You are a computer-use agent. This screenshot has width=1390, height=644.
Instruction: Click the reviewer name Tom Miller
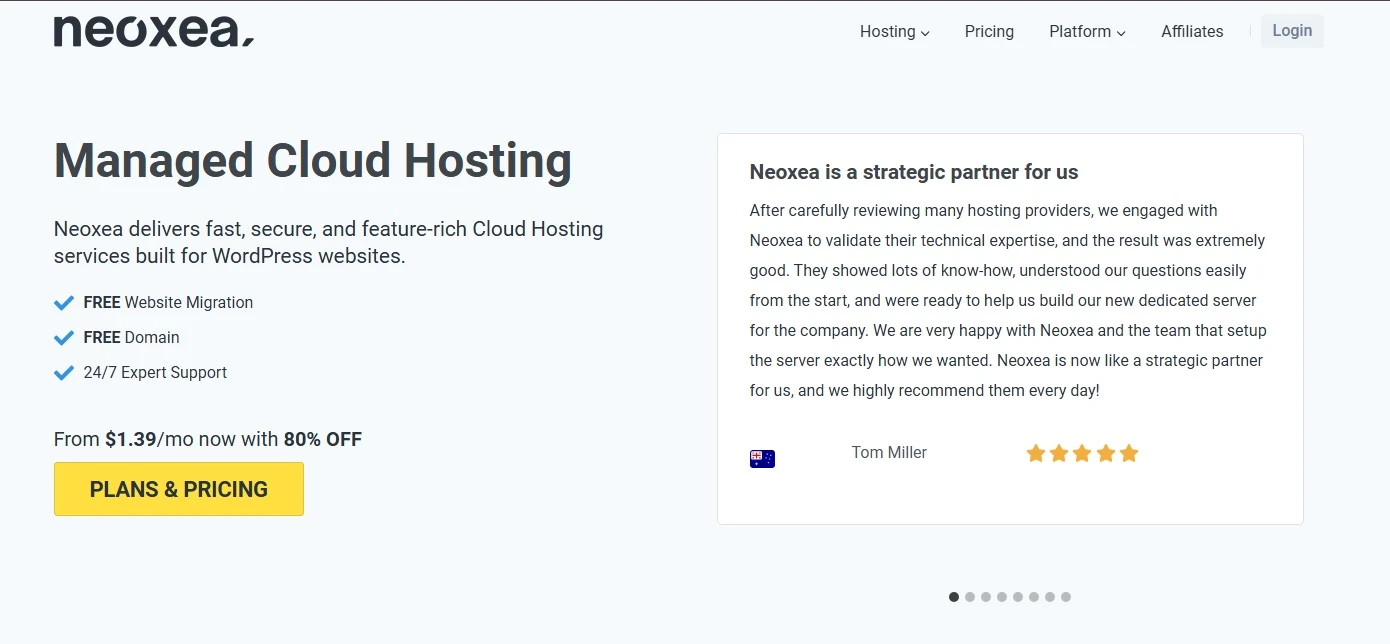pos(889,453)
